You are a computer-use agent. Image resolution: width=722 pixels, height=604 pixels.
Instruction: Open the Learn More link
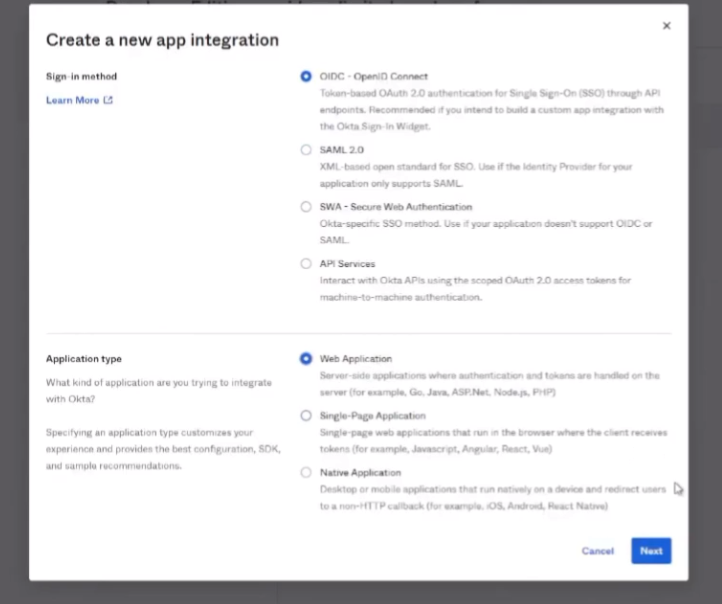(x=73, y=100)
